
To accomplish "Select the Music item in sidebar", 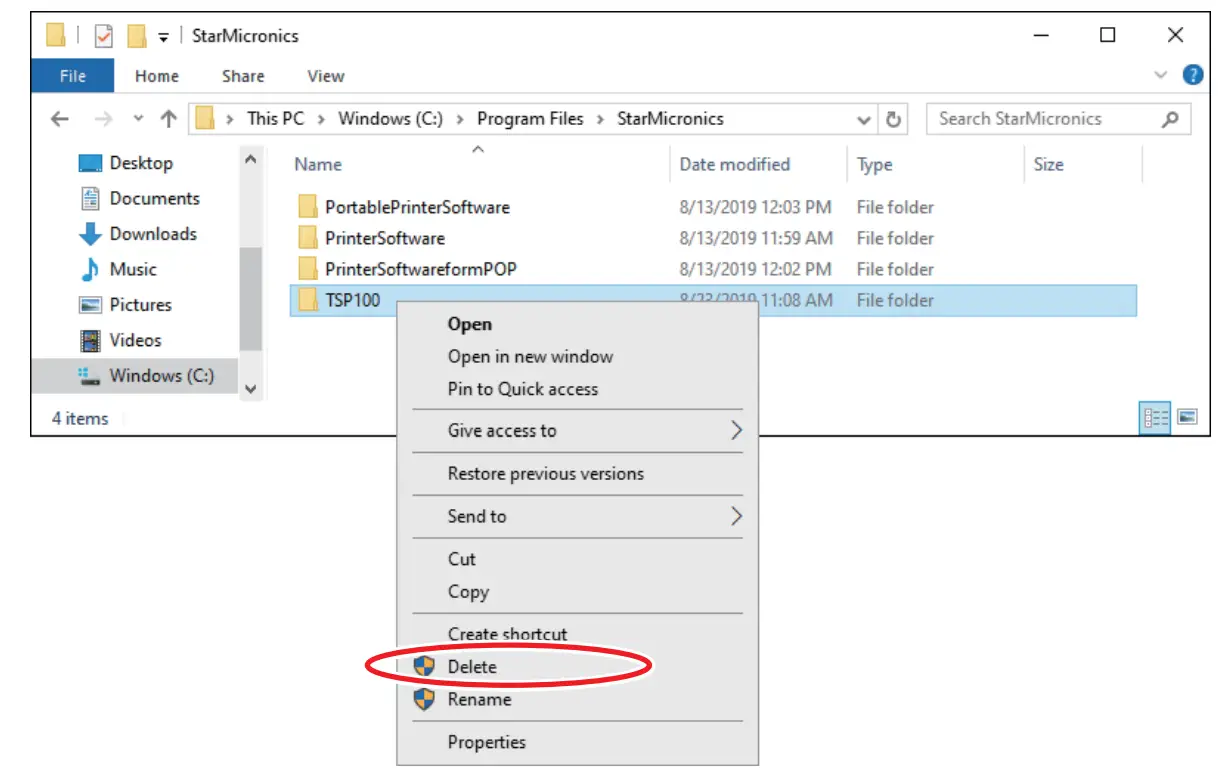I will pyautogui.click(x=140, y=269).
